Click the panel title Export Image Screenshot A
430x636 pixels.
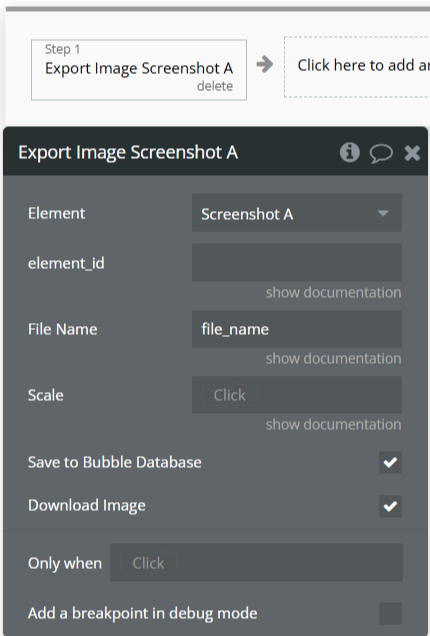pos(128,153)
